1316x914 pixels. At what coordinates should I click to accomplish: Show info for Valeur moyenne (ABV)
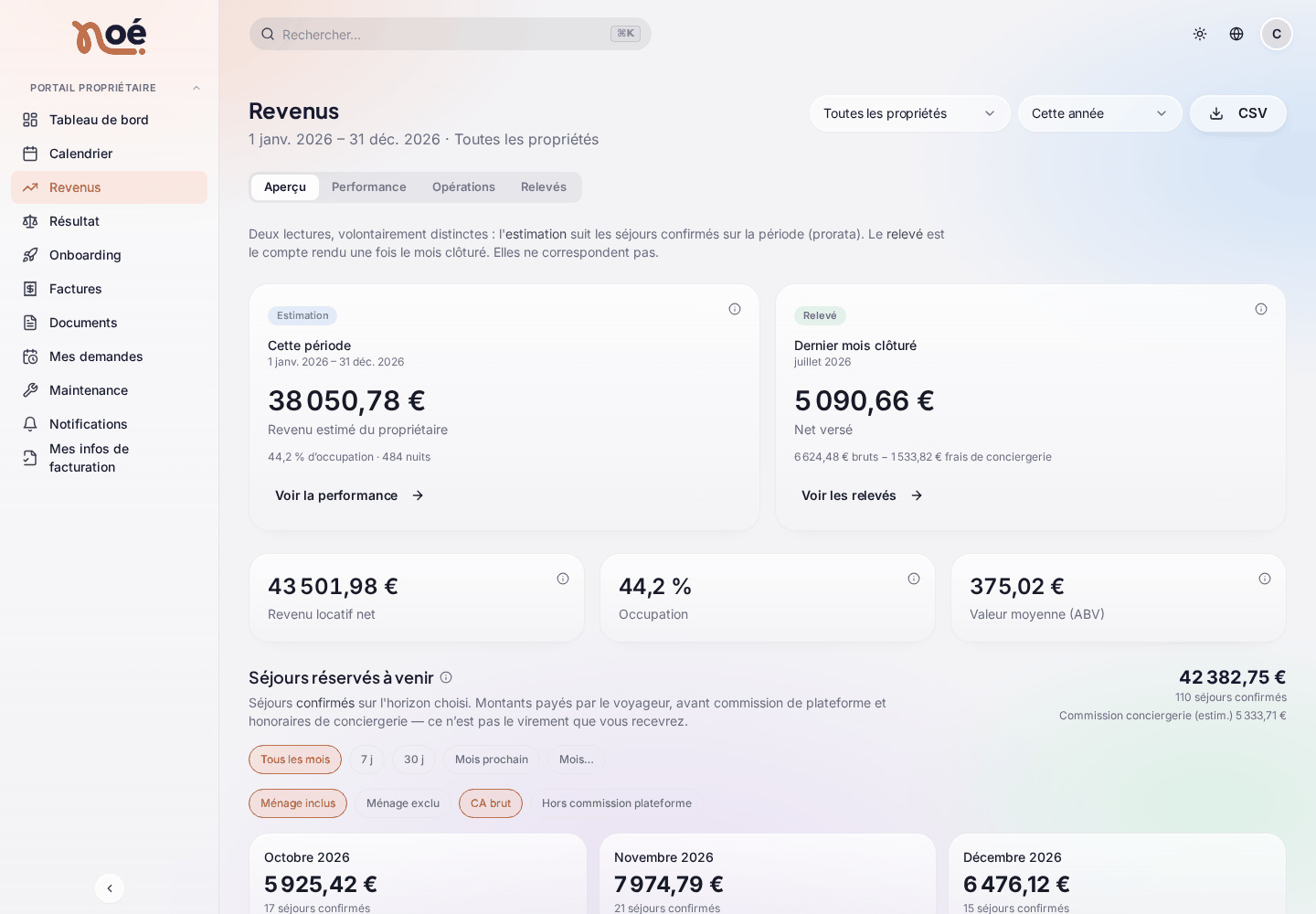[1265, 579]
